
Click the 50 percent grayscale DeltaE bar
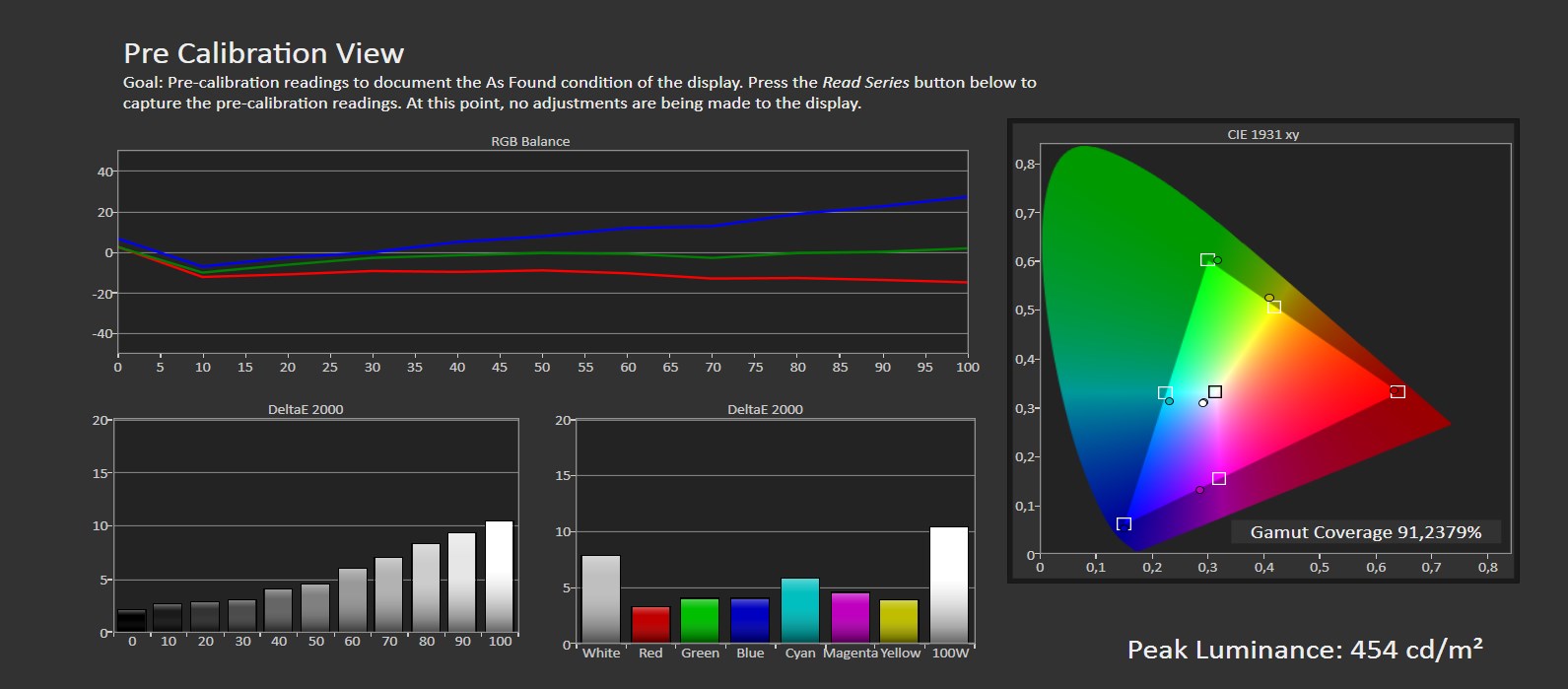coord(315,608)
